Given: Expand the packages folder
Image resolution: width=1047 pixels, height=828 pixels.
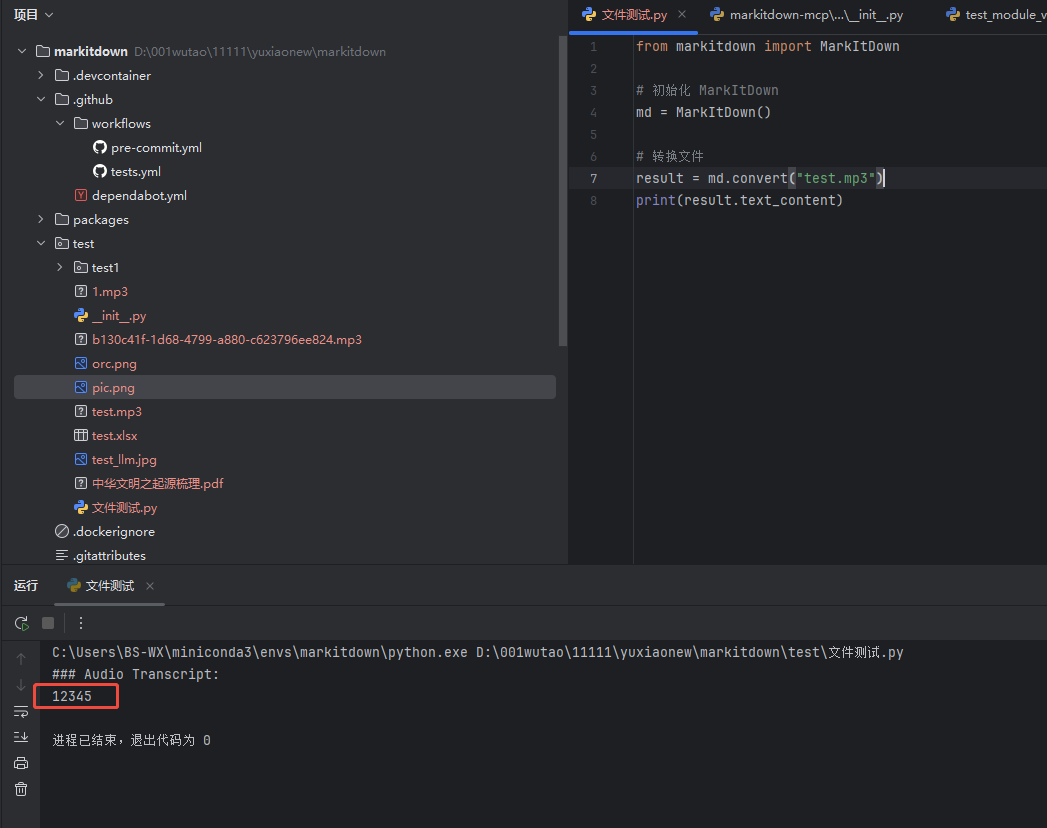Looking at the screenshot, I should (x=41, y=220).
